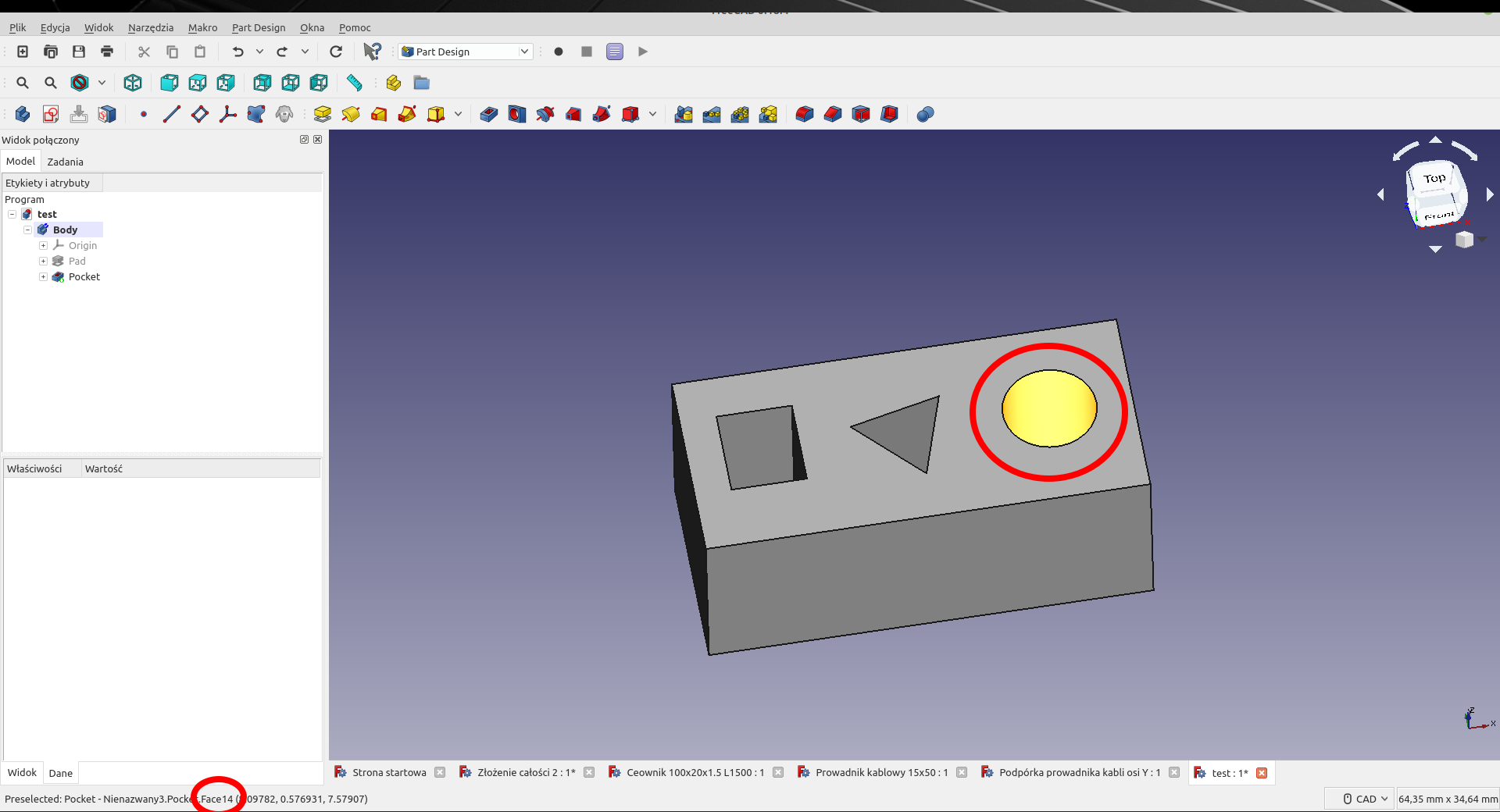
Task: Click the Measure distance ruler icon
Action: click(354, 83)
